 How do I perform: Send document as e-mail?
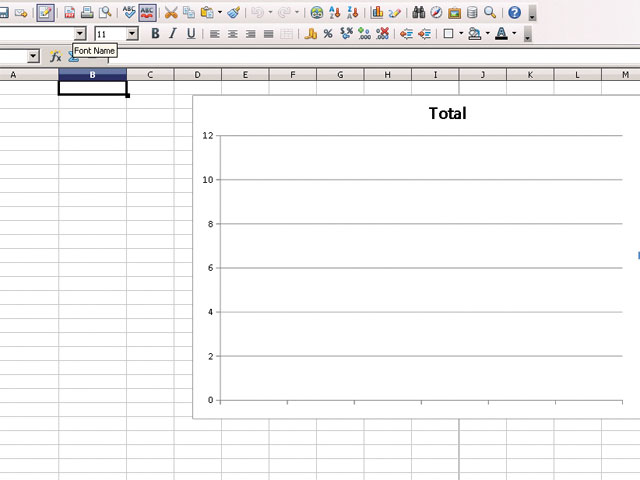tap(20, 13)
